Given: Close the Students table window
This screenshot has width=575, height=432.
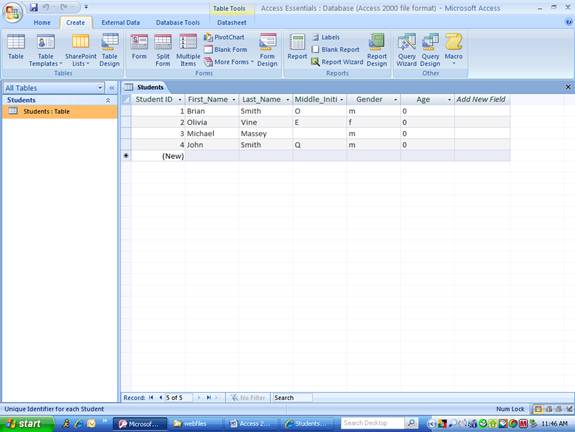Looking at the screenshot, I should coord(568,87).
